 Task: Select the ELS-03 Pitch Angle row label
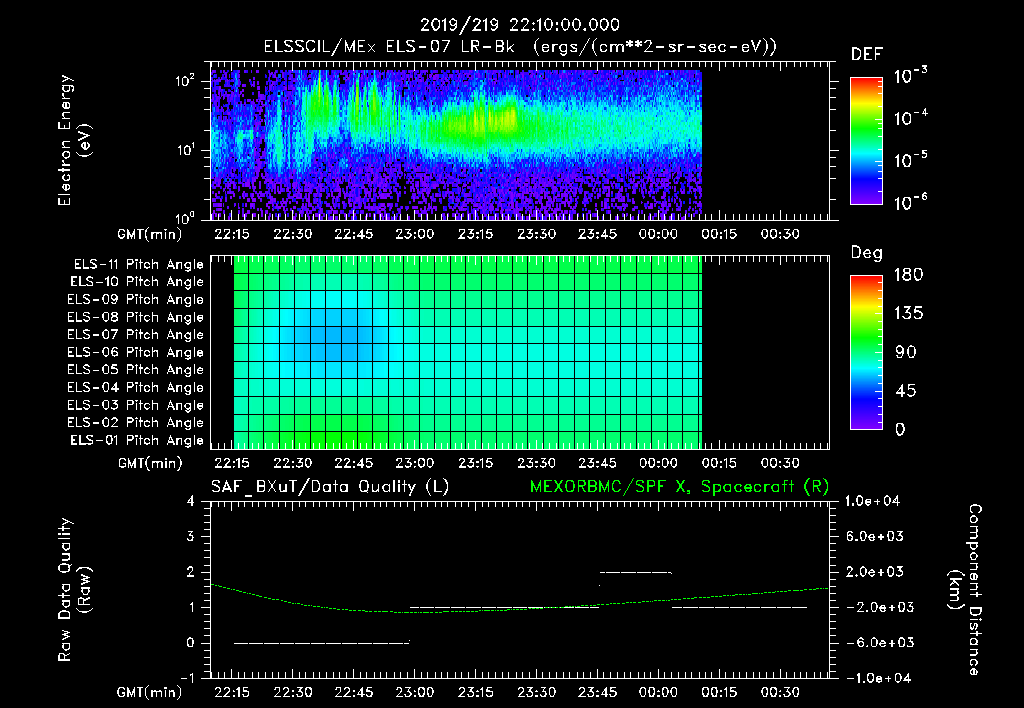click(135, 405)
